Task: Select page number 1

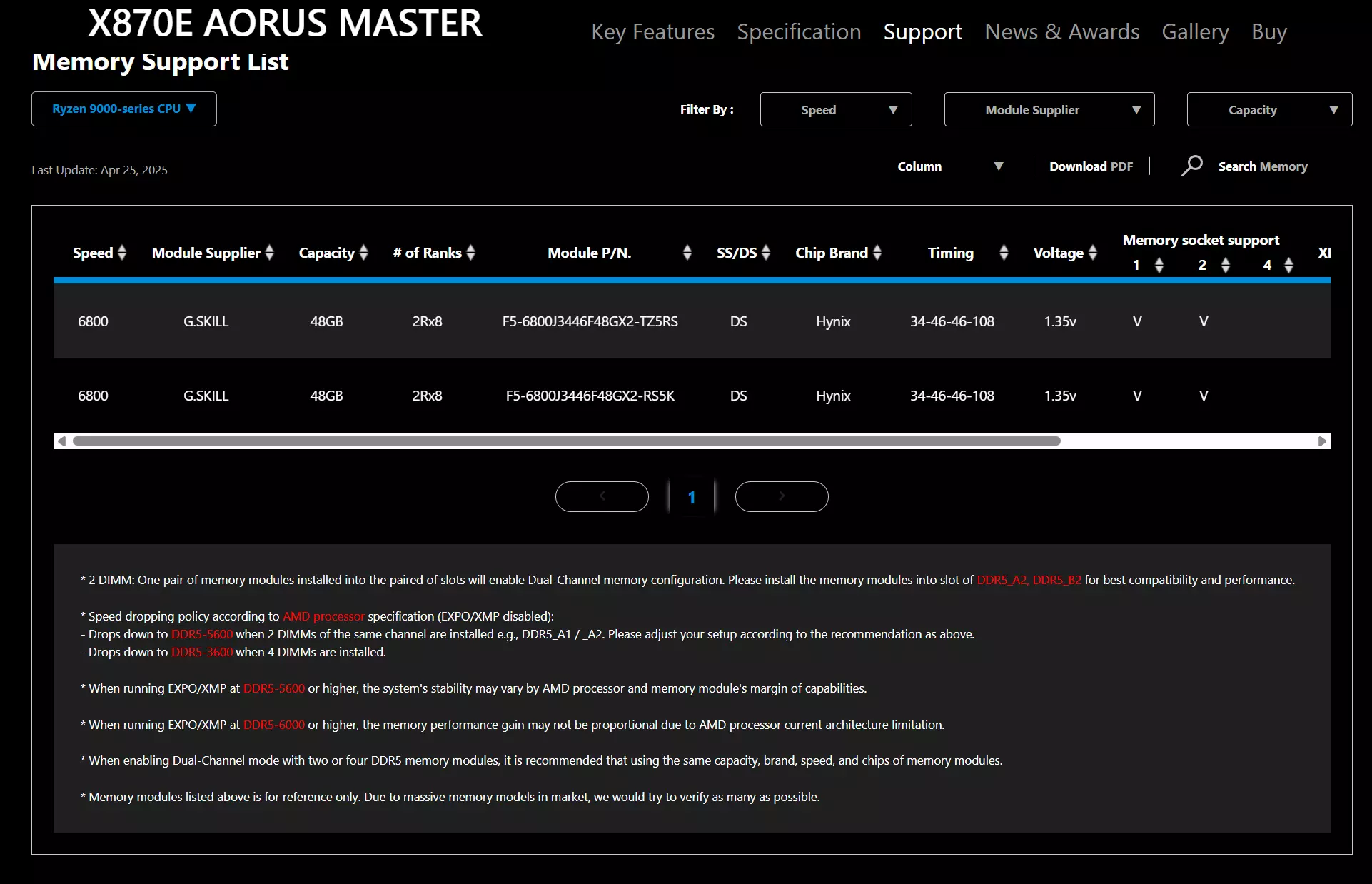Action: point(692,497)
